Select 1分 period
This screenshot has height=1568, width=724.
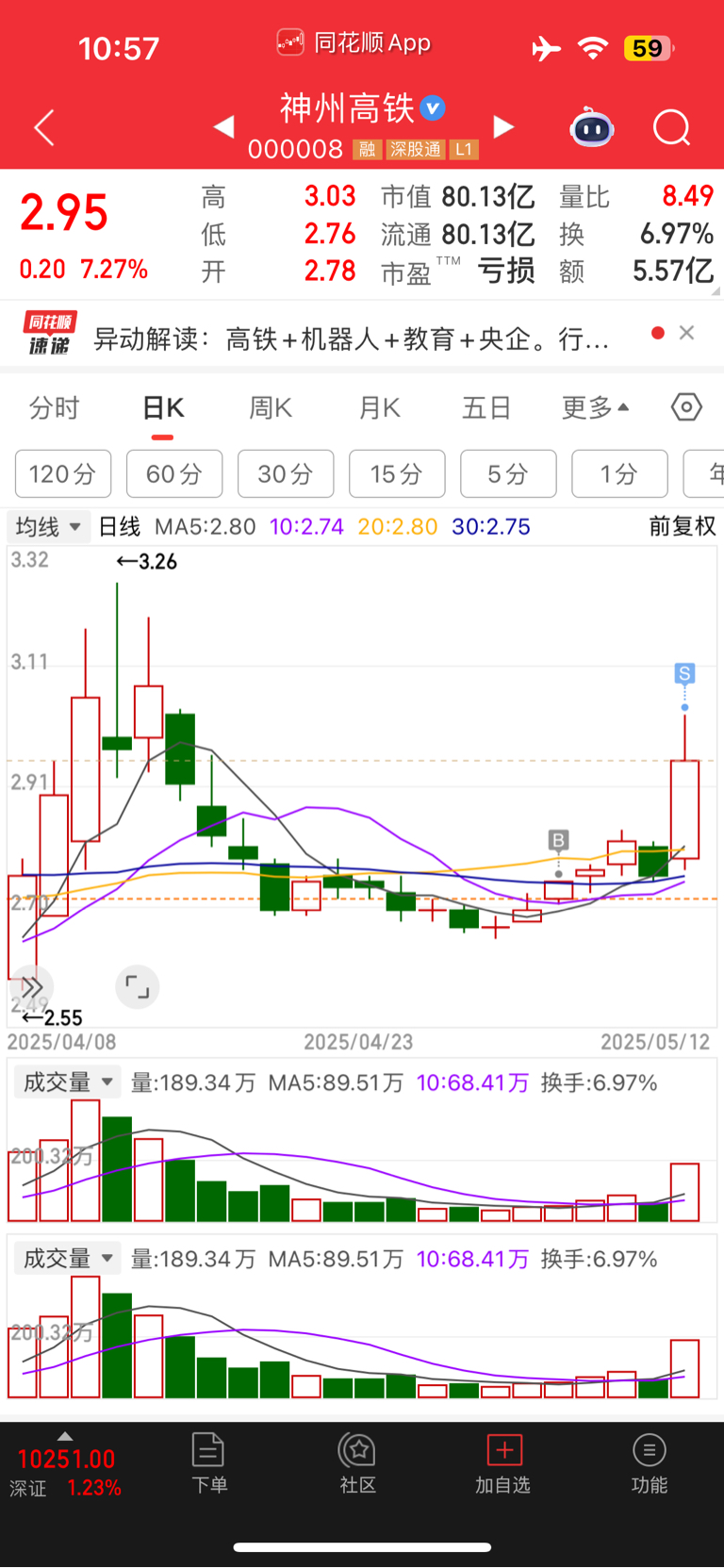click(x=619, y=473)
